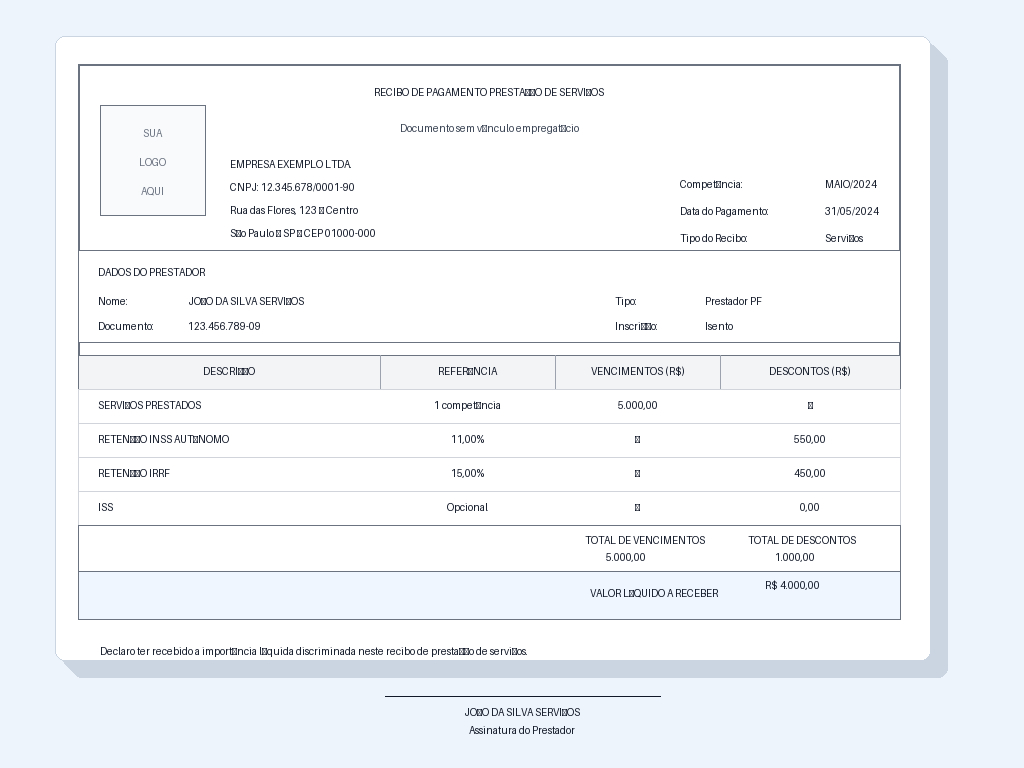The image size is (1024, 768).
Task: Select the 5.000,00 value in services row
Action: (637, 406)
